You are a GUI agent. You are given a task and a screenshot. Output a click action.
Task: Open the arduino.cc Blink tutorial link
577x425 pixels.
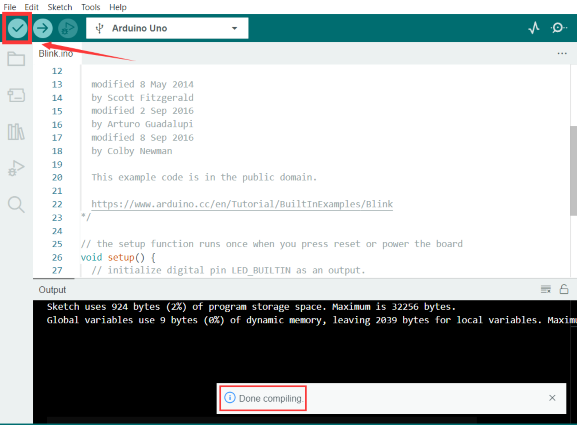(242, 204)
